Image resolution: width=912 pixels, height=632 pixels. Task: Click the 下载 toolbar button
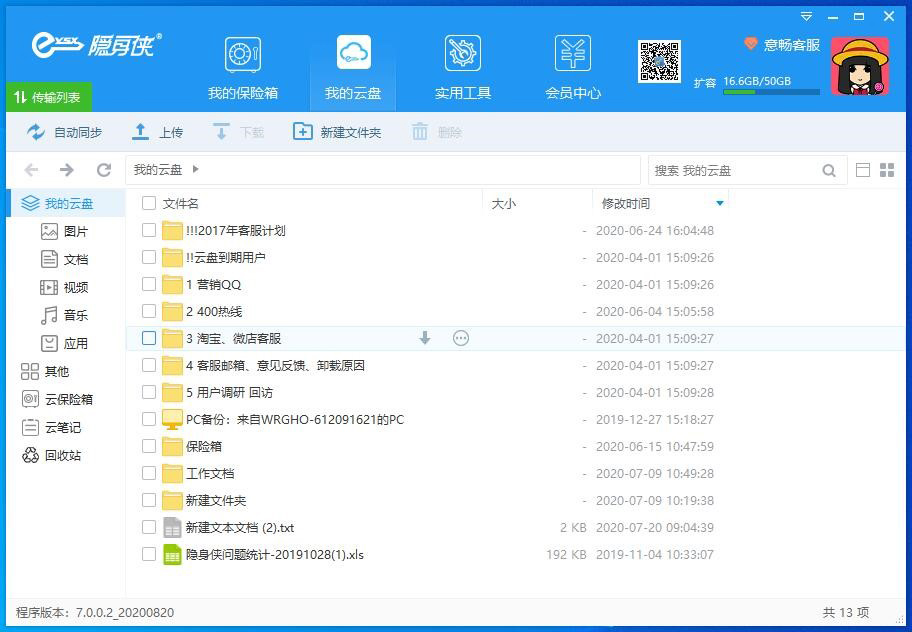click(x=238, y=133)
